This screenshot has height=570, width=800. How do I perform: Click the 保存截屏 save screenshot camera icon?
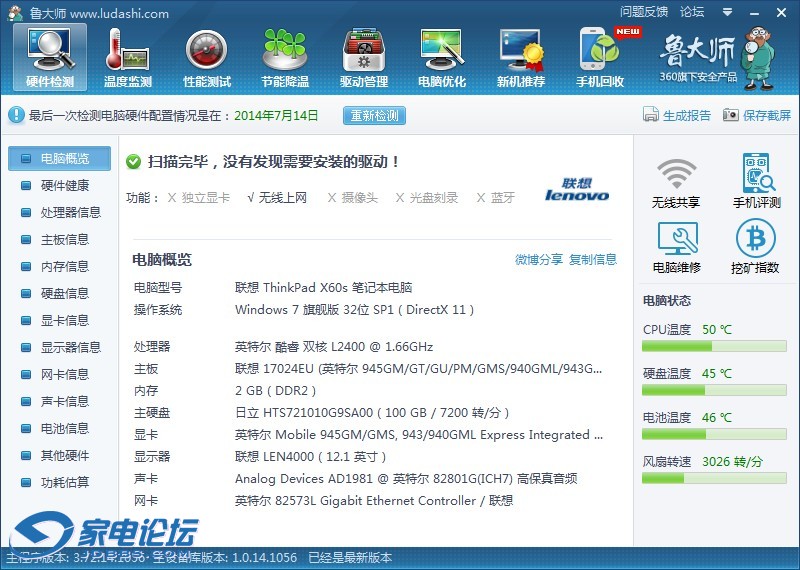731,115
